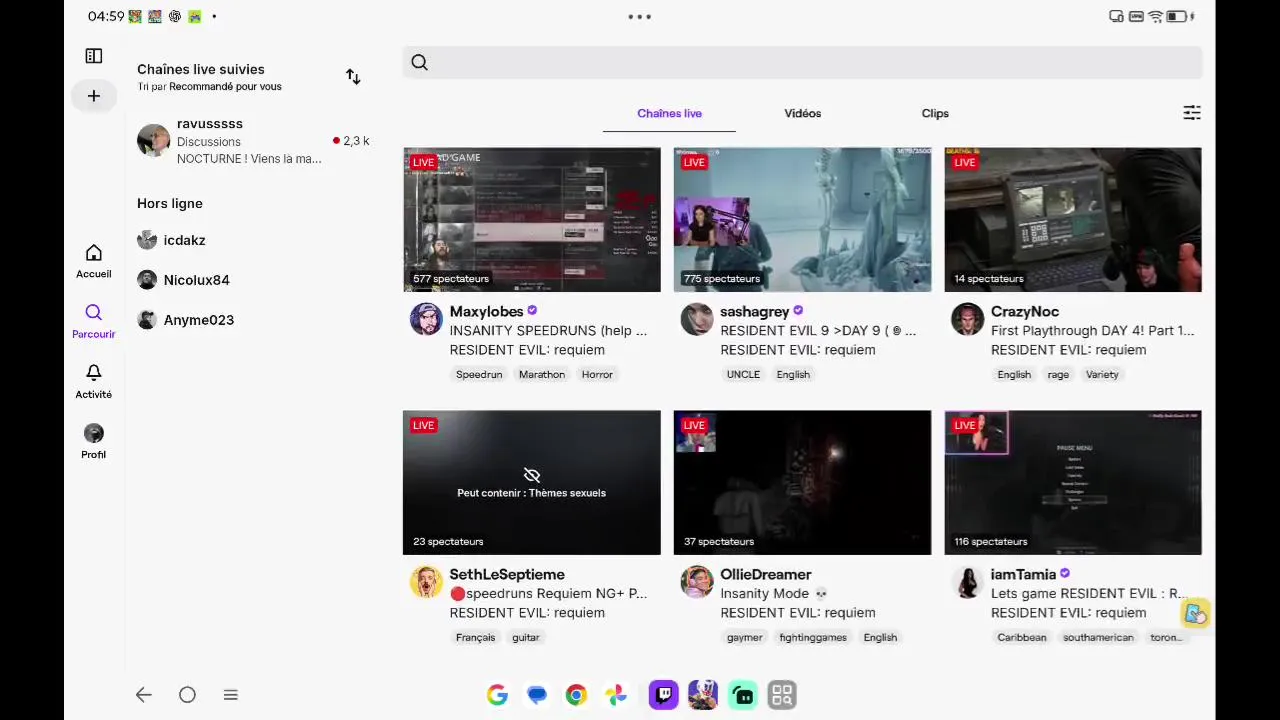Watch iamTamia stream thumbnail
The height and width of the screenshot is (720, 1280).
(1073, 483)
